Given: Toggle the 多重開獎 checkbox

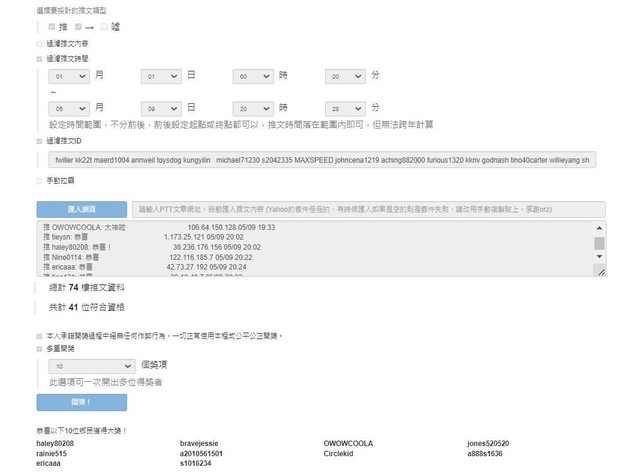Looking at the screenshot, I should point(40,350).
